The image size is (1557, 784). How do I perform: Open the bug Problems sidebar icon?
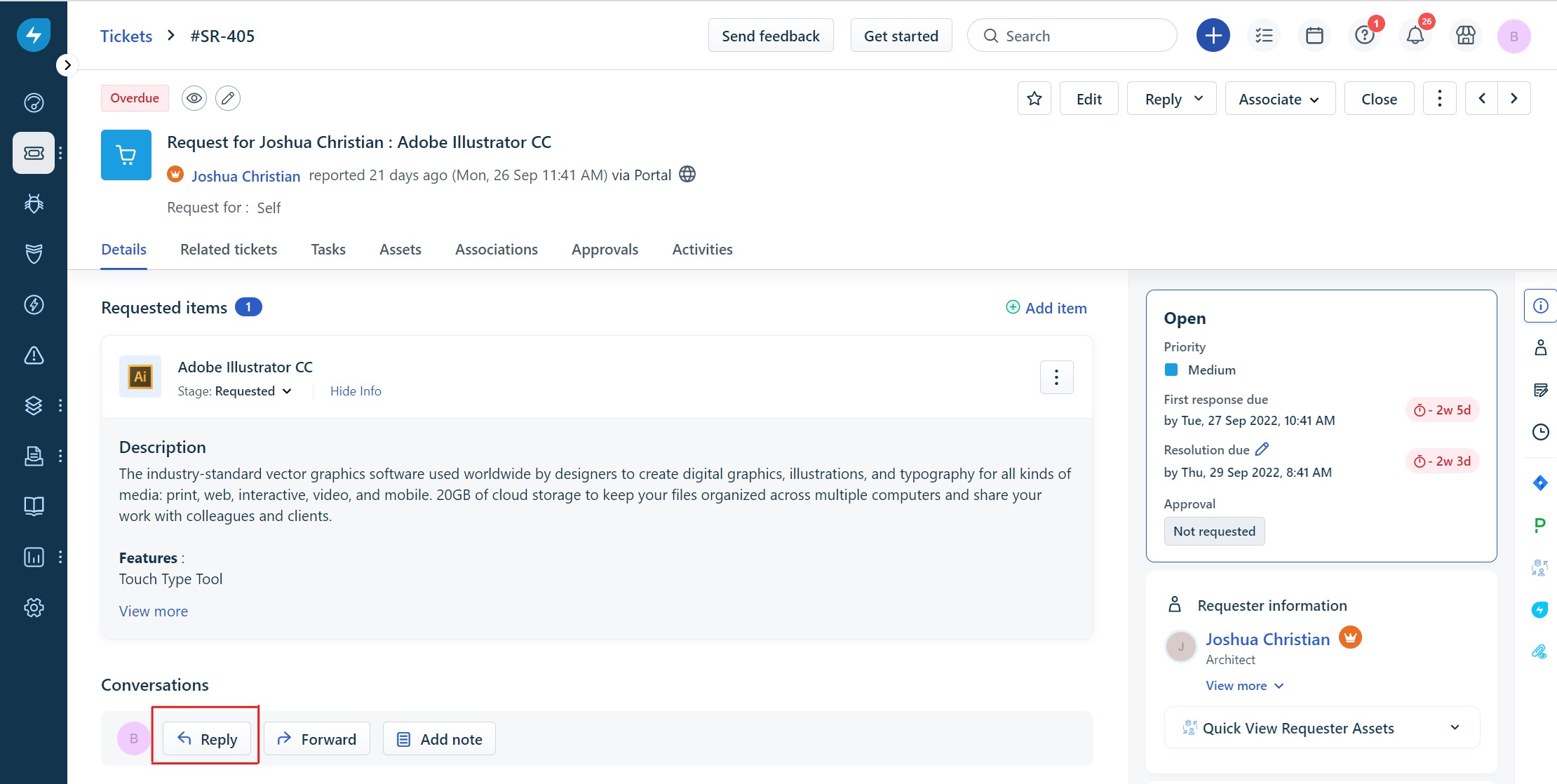(34, 203)
